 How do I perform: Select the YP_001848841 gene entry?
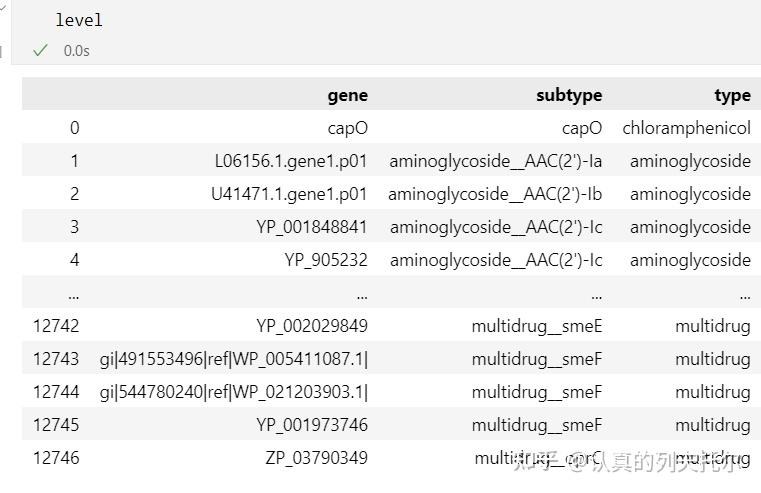pos(312,227)
